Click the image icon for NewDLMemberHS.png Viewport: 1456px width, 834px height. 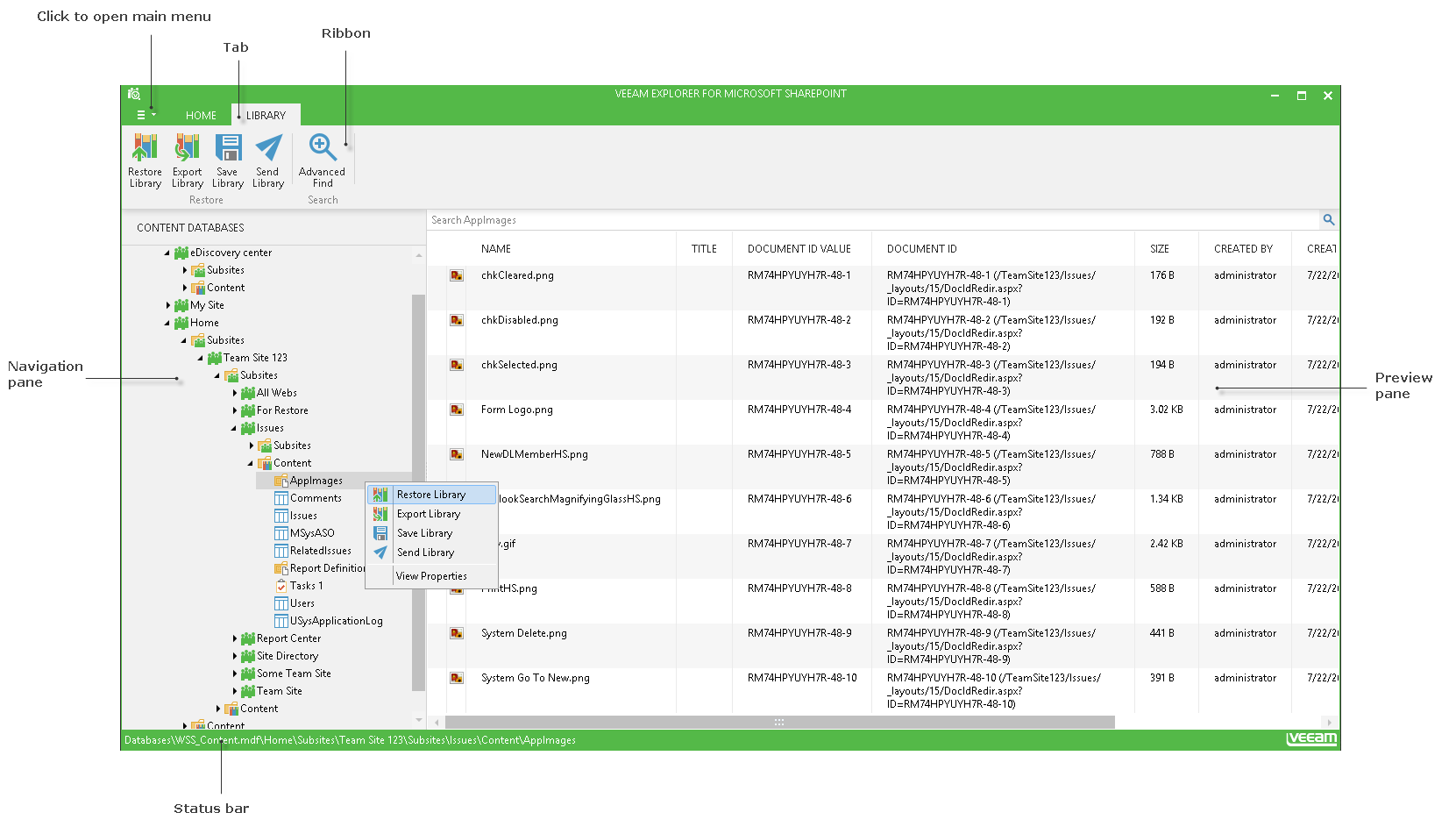[457, 454]
